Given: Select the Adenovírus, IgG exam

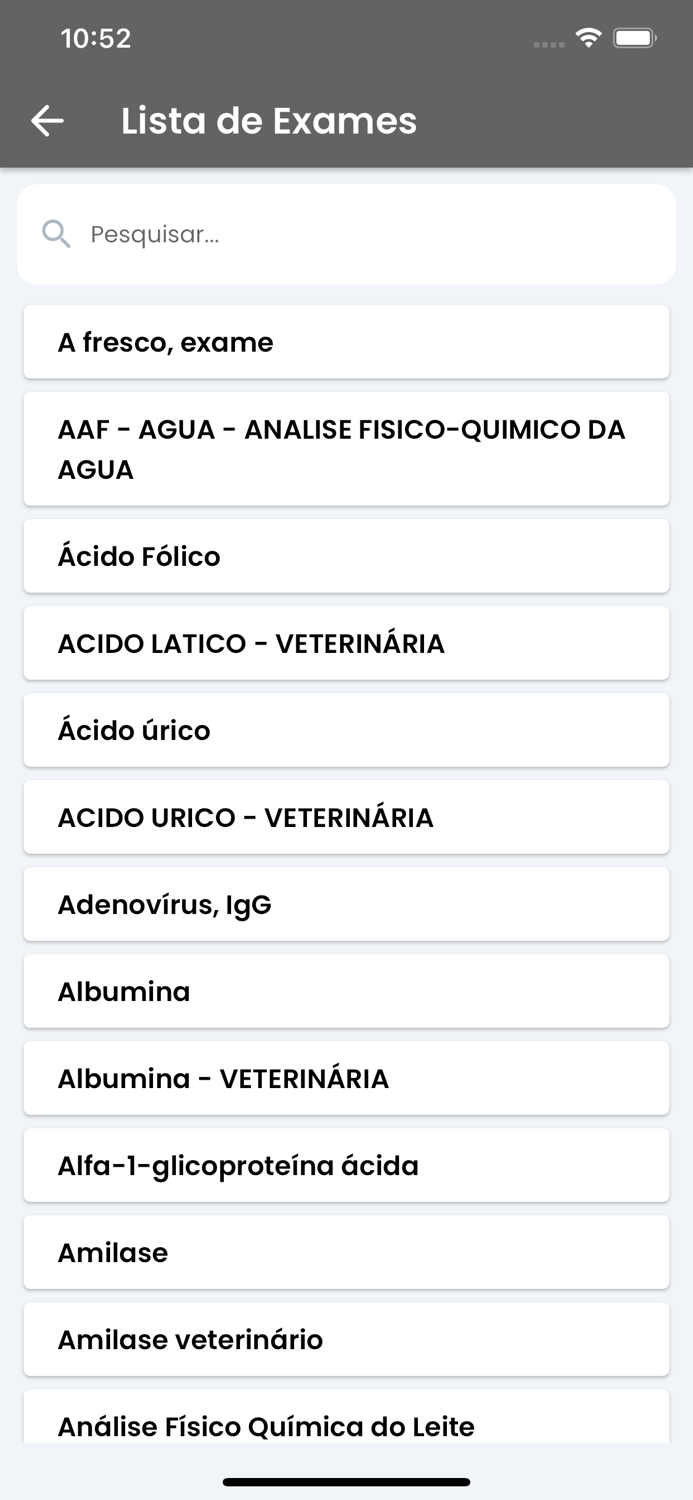Looking at the screenshot, I should tap(346, 904).
